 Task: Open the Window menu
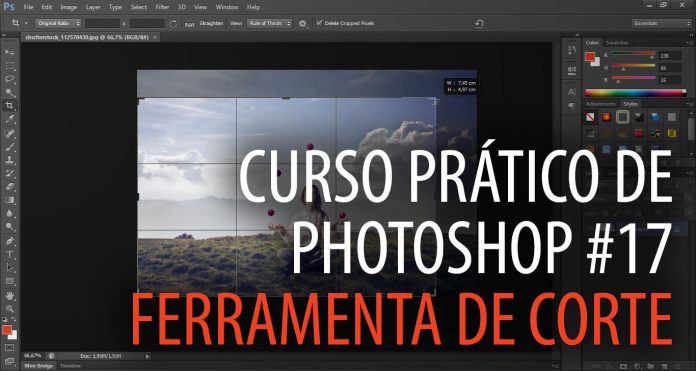tap(226, 7)
